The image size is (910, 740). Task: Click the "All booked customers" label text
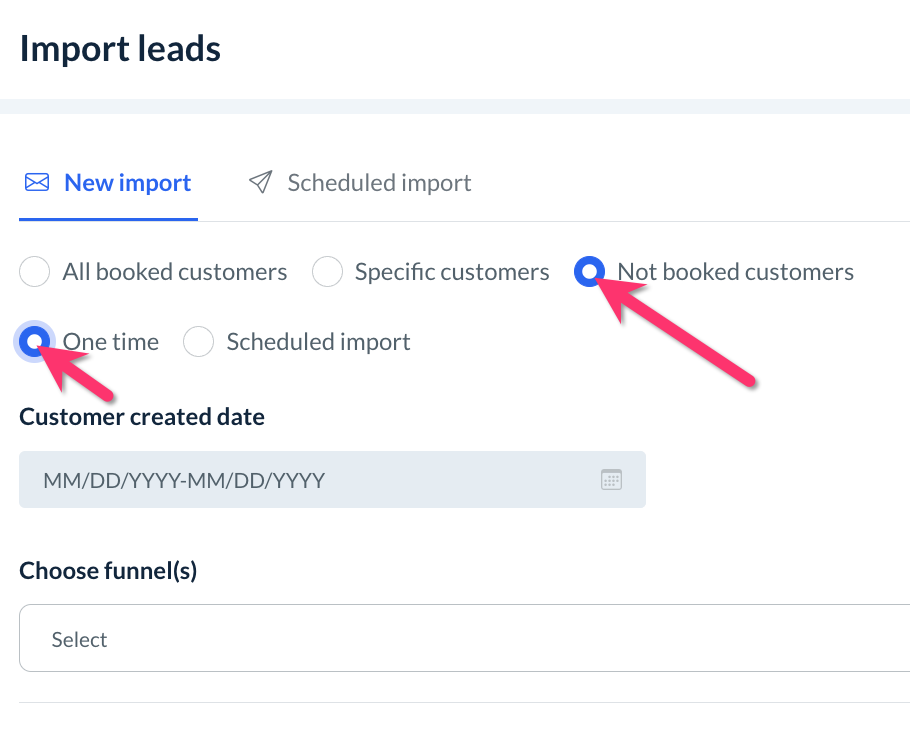click(x=175, y=272)
